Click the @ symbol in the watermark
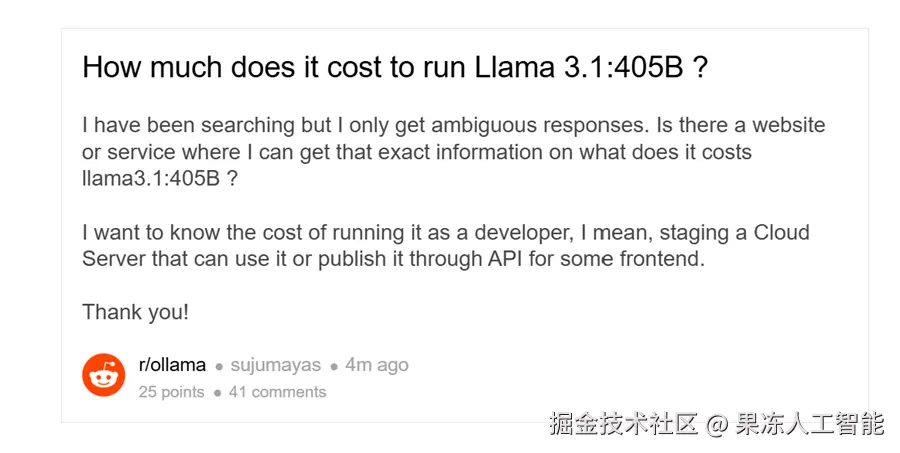 716,425
